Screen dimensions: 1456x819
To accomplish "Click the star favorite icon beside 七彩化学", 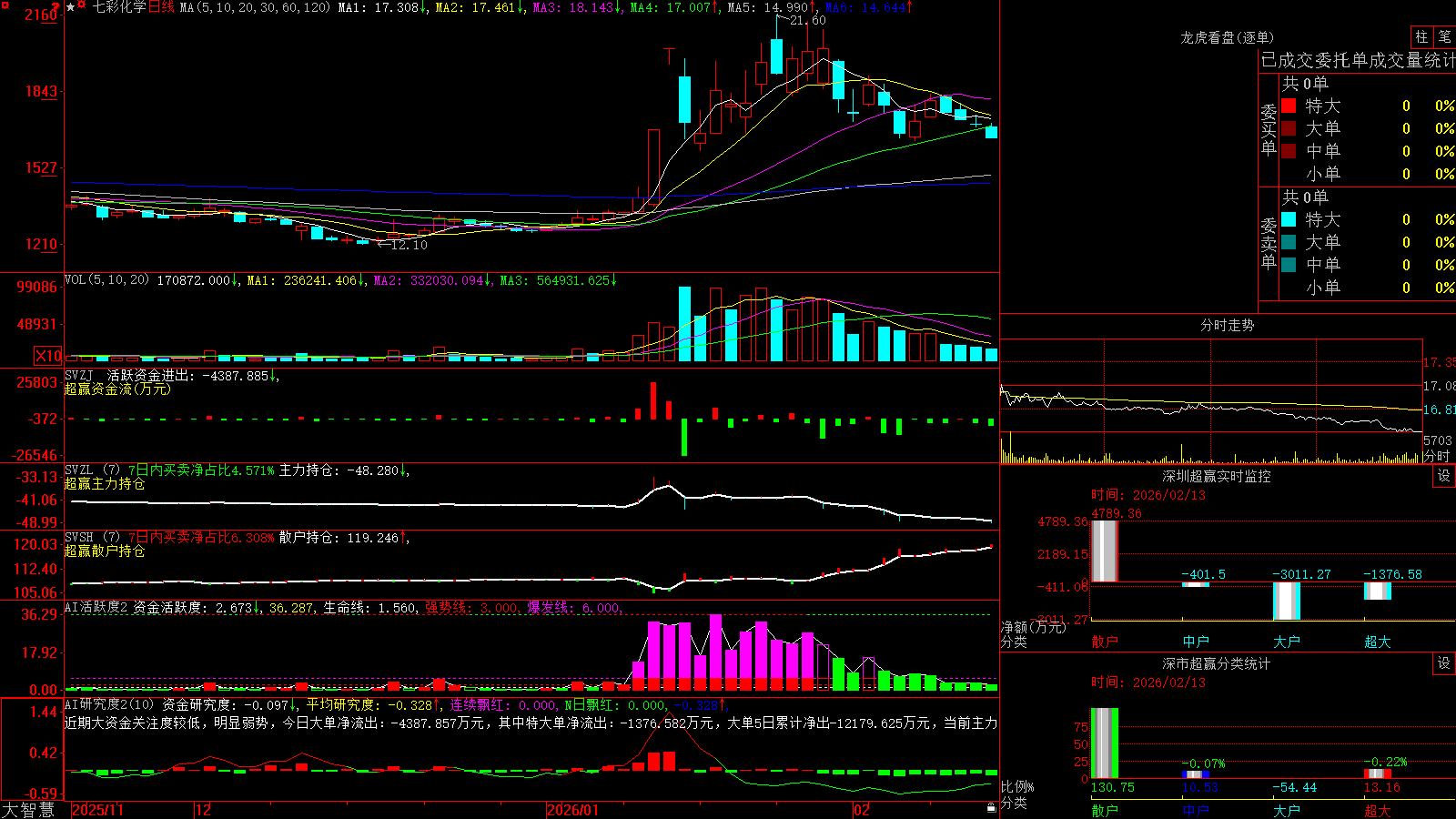I will tap(71, 6).
